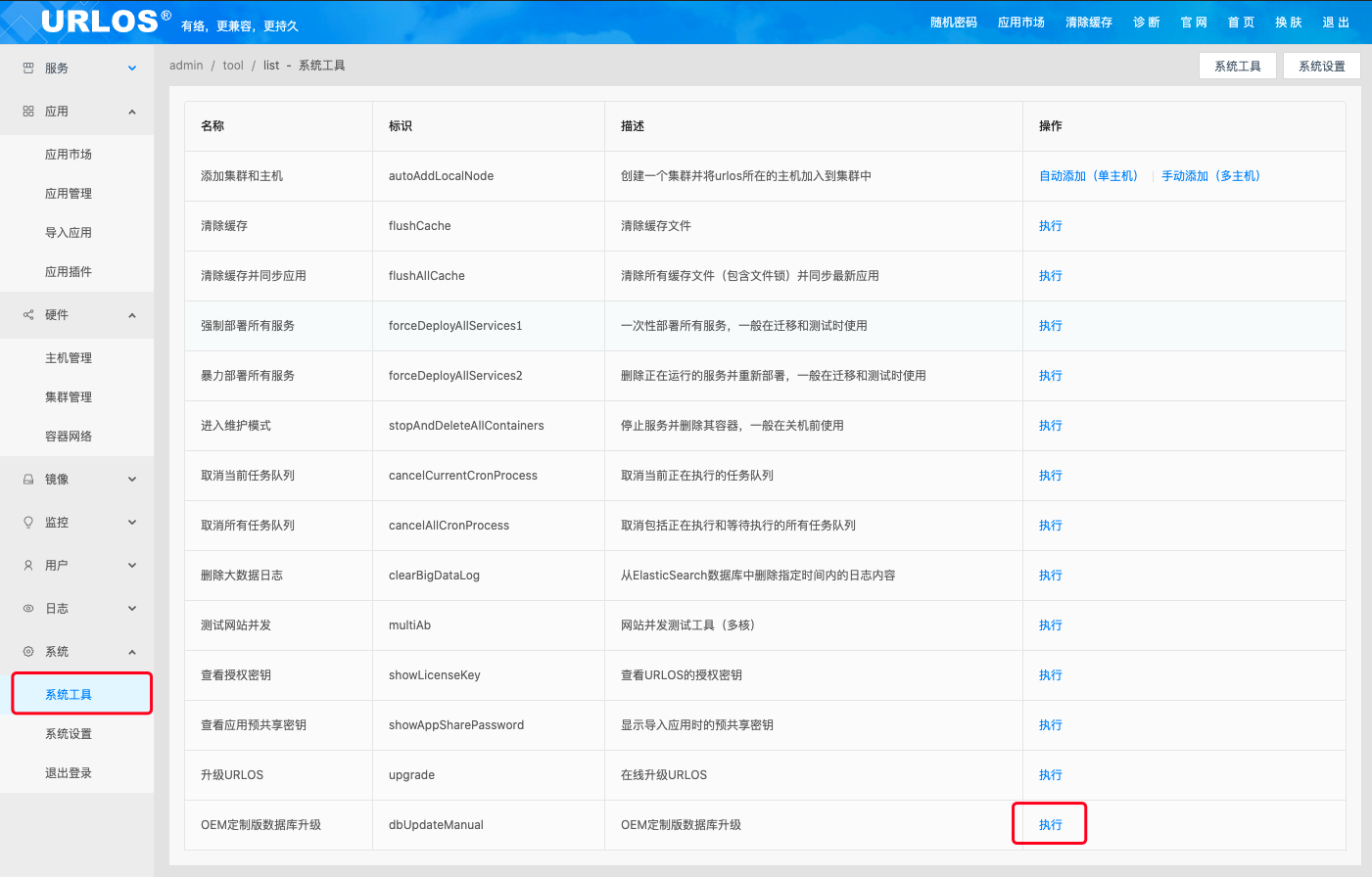Screen dimensions: 1372x877
Task: Click the 系统设置 button at top right
Action: pyautogui.click(x=1321, y=66)
